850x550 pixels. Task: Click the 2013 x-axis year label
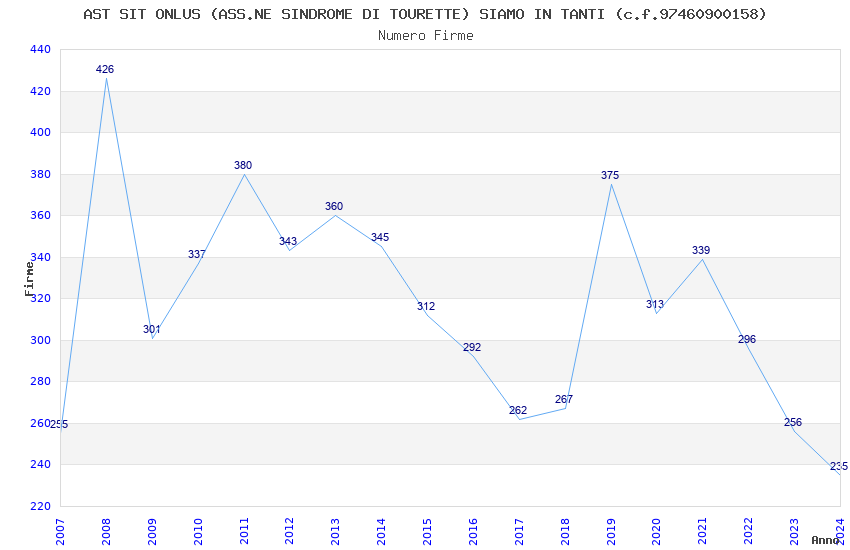pos(336,531)
